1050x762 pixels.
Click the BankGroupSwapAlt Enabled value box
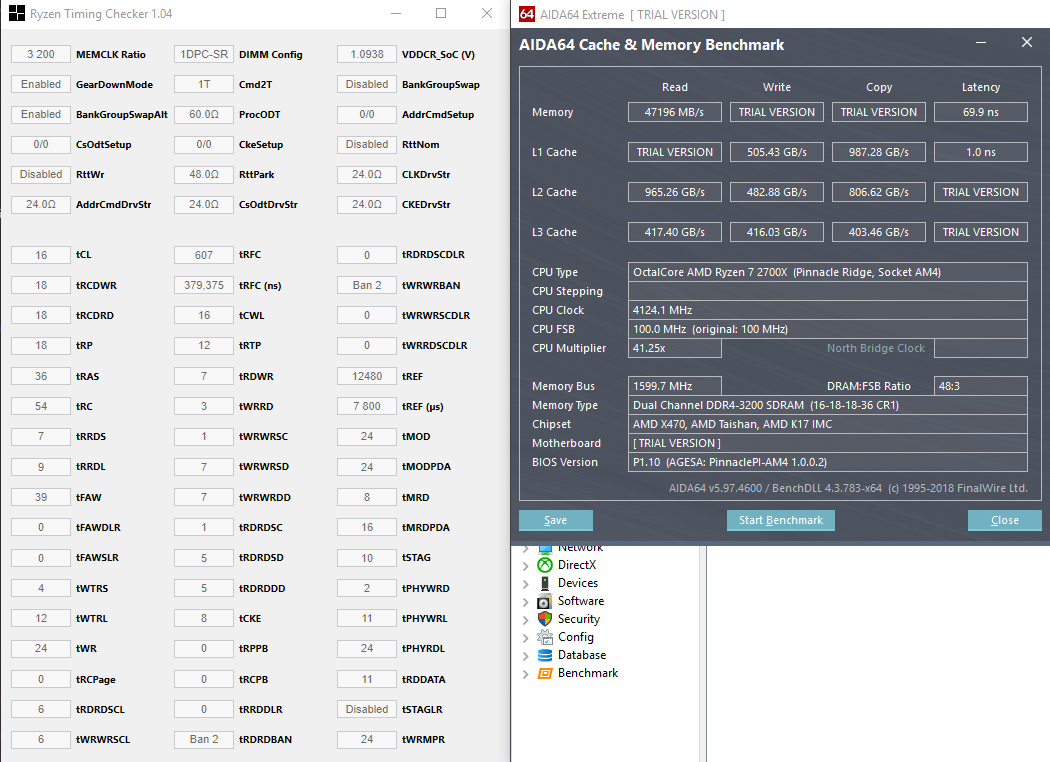(x=41, y=115)
